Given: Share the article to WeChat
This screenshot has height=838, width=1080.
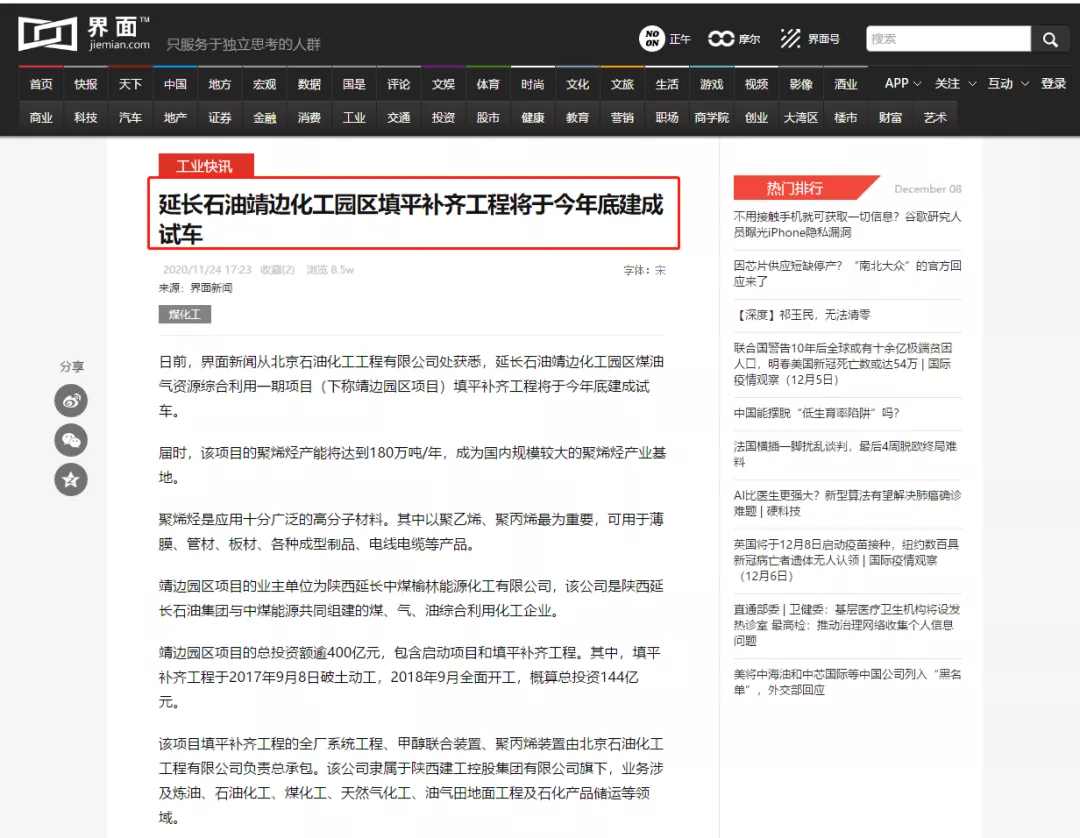Looking at the screenshot, I should pos(71,441).
